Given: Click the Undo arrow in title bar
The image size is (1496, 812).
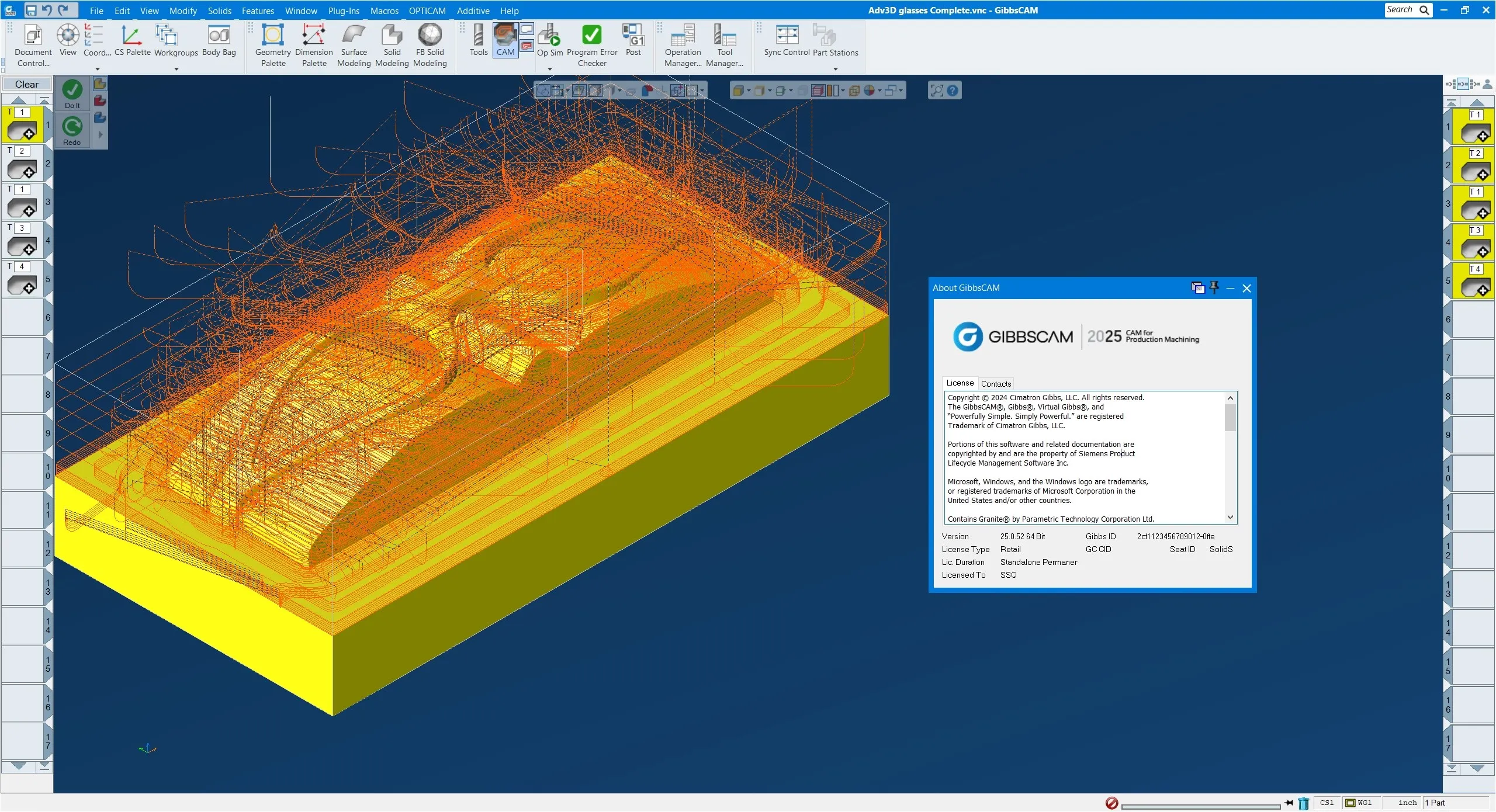Looking at the screenshot, I should click(47, 10).
